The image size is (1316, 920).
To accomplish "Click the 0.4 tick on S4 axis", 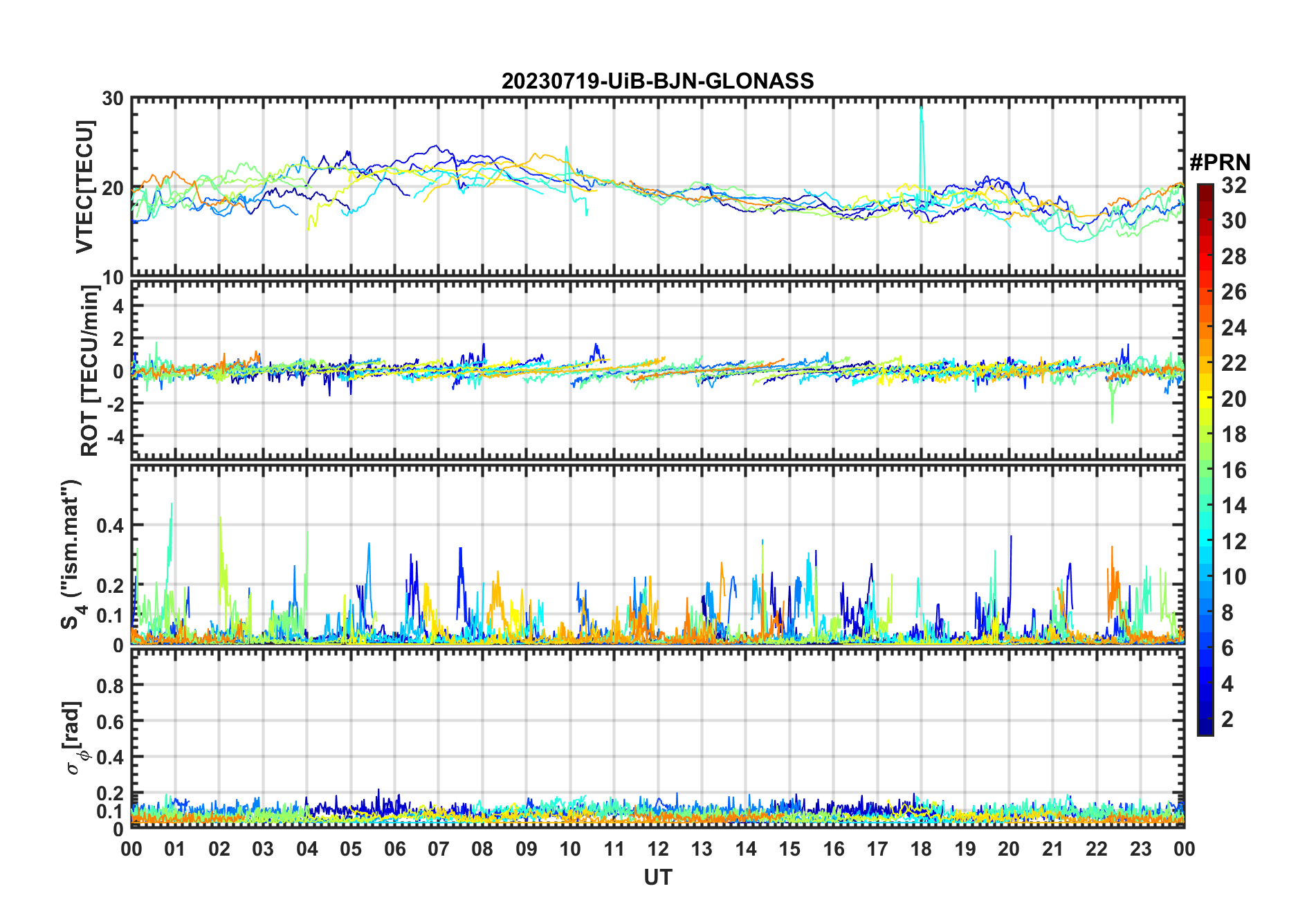I will pyautogui.click(x=110, y=526).
